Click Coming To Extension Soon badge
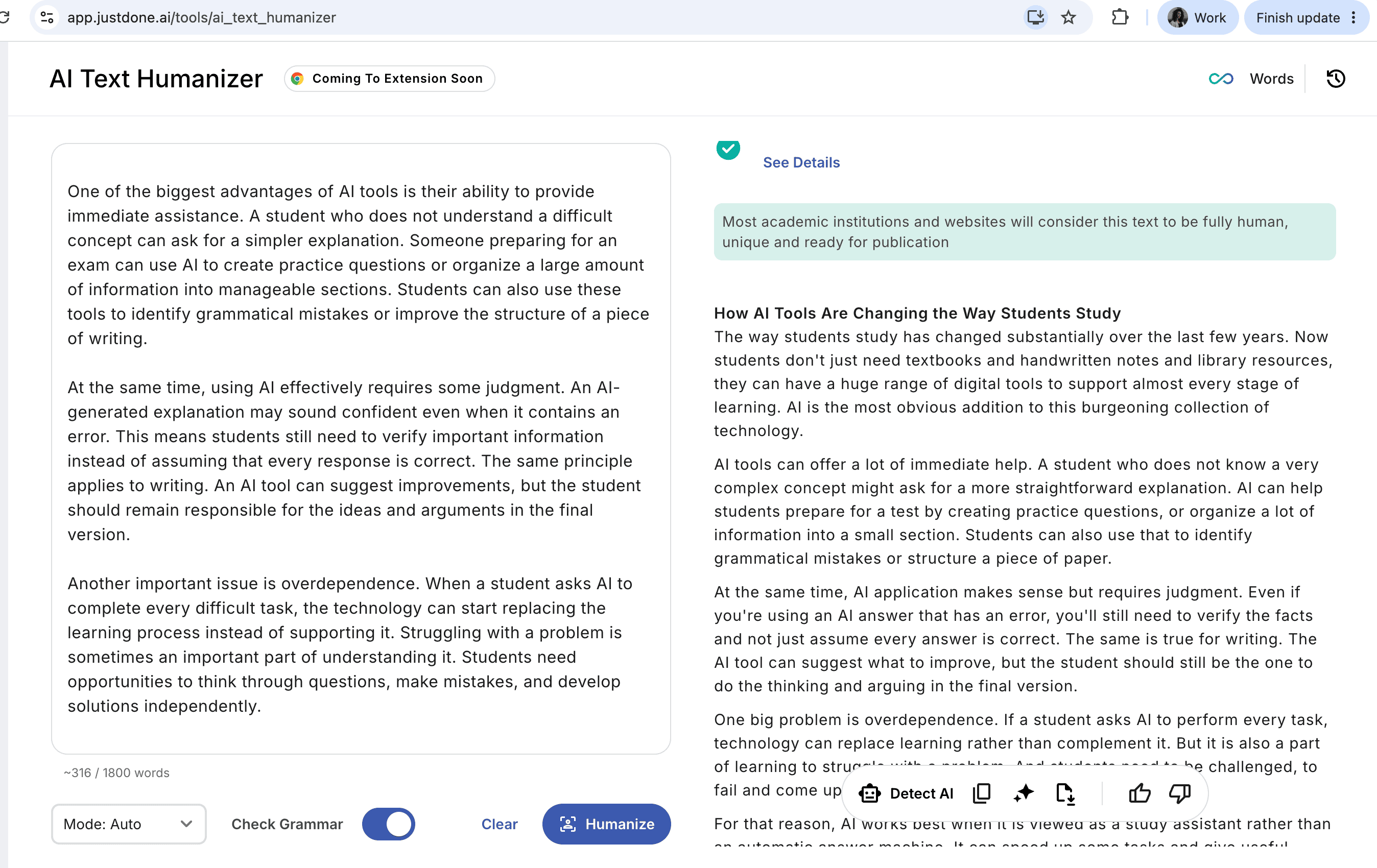 pyautogui.click(x=389, y=78)
